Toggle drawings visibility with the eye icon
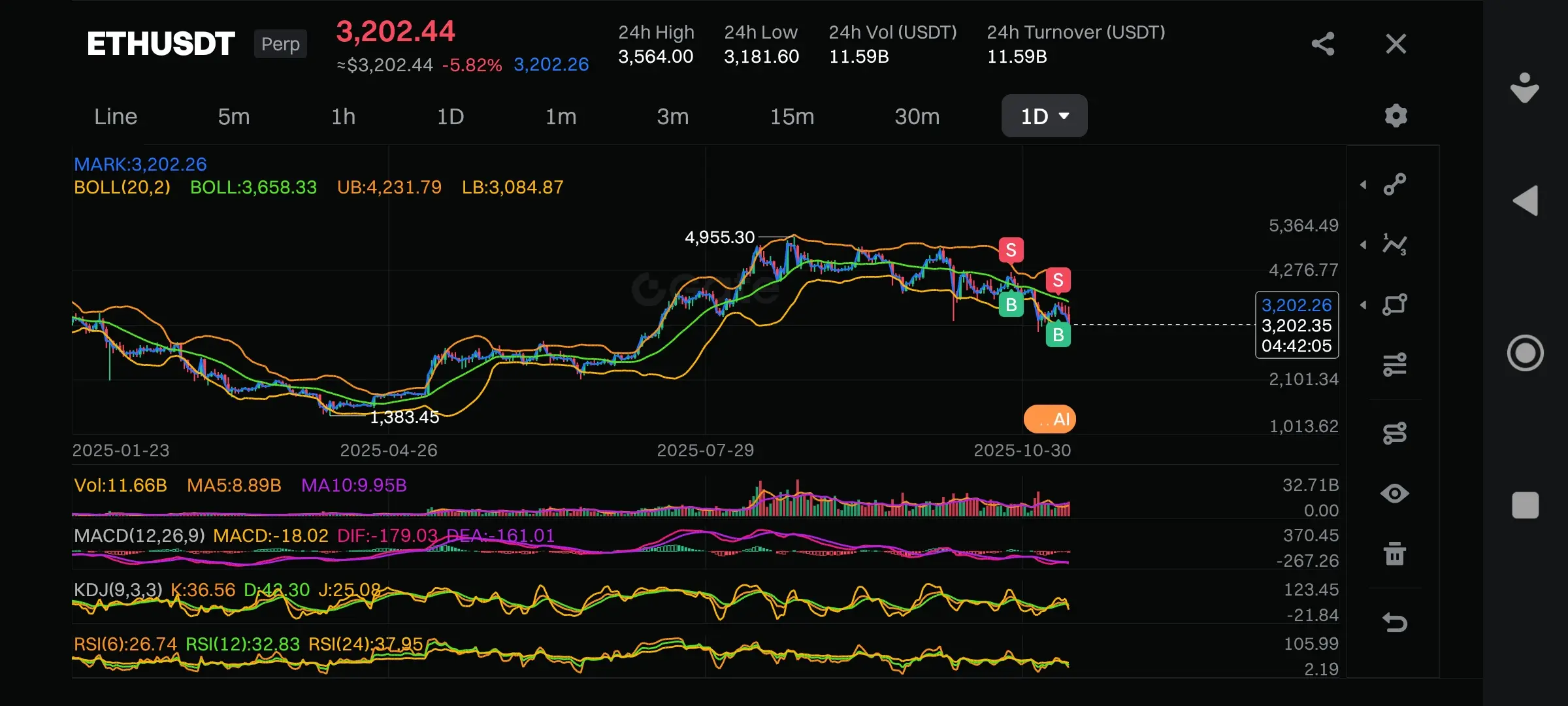Image resolution: width=1568 pixels, height=706 pixels. coord(1395,494)
